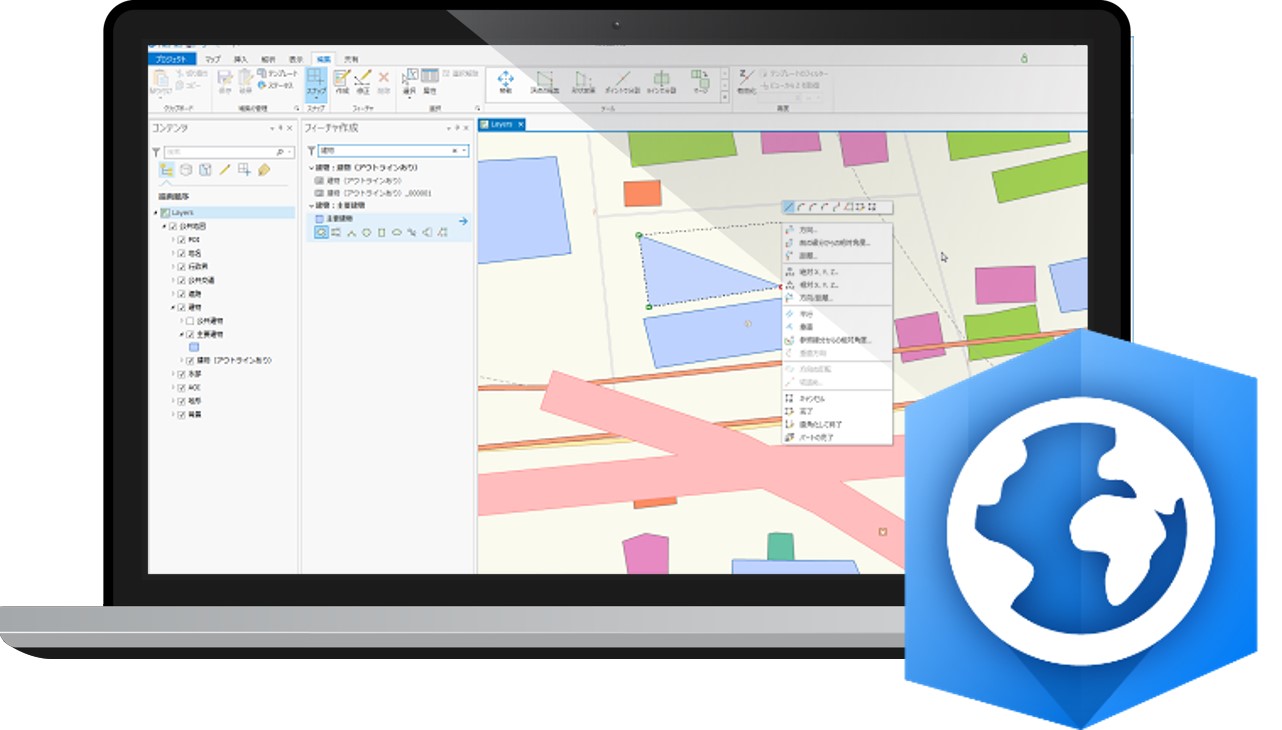Toggle the 行政界 layer checkbox
Viewport: 1282px width, 730px height.
(x=182, y=267)
